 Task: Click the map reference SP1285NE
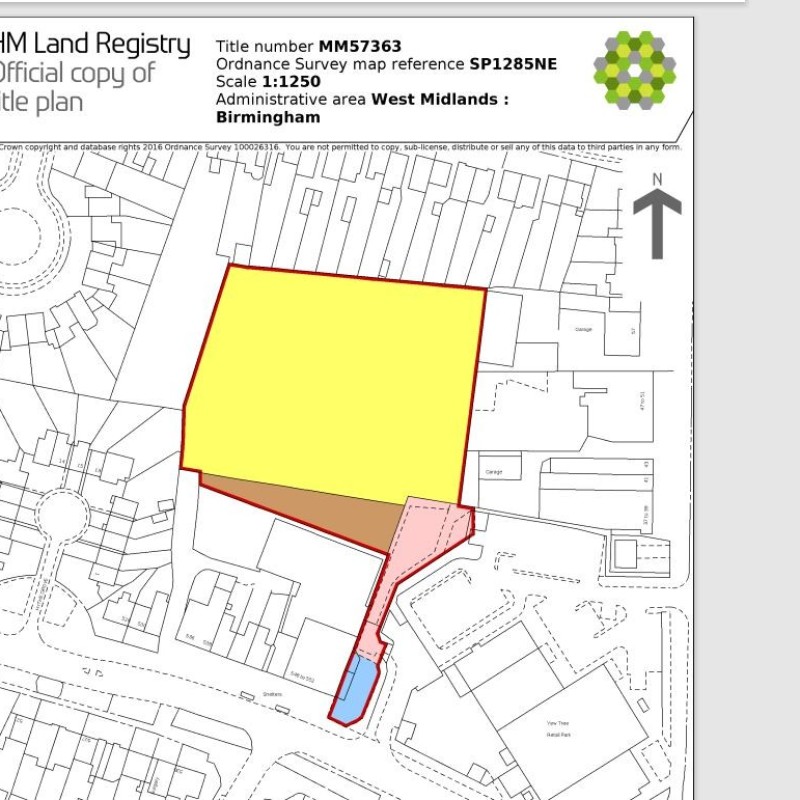pos(513,64)
